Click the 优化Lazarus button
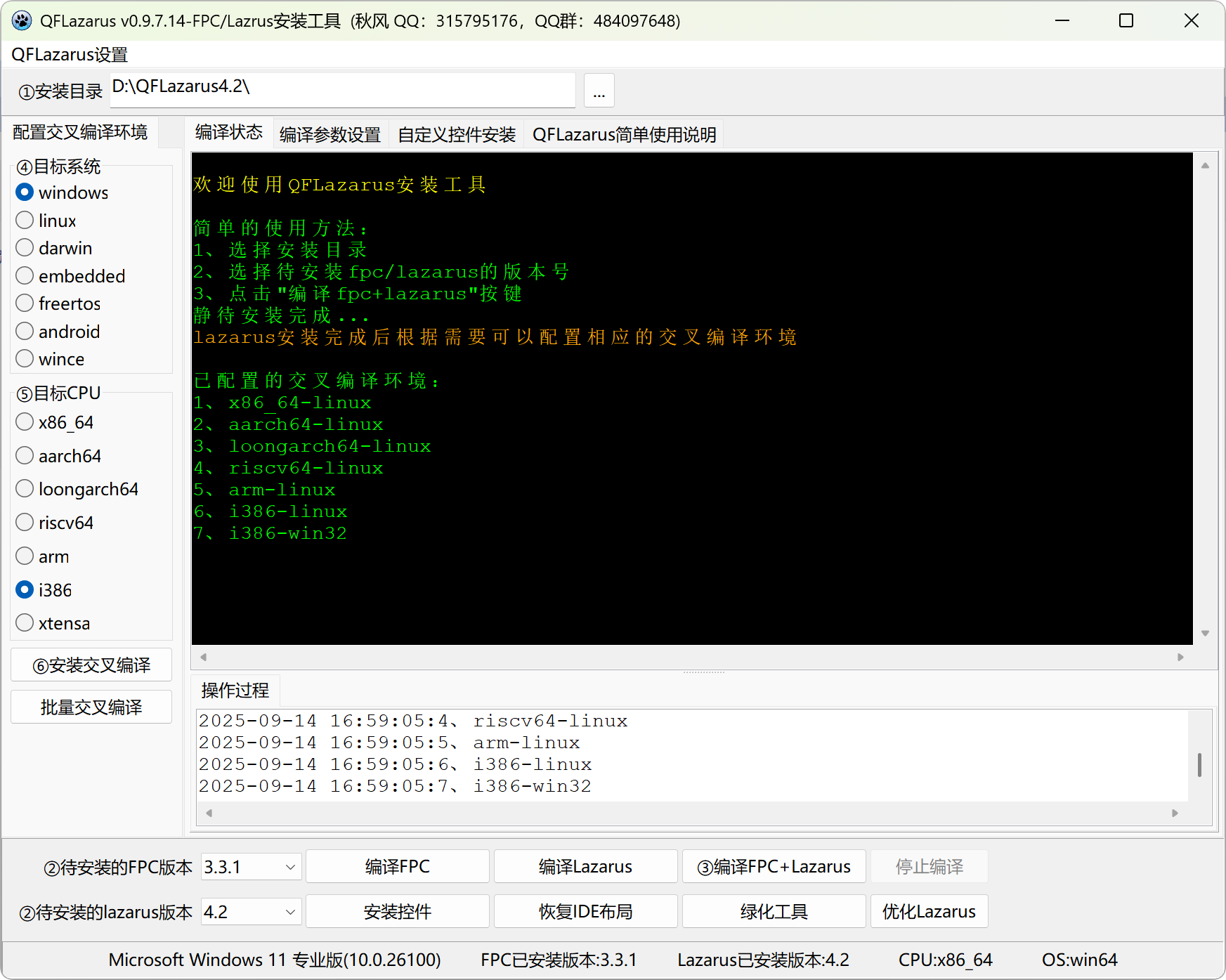 tap(929, 911)
